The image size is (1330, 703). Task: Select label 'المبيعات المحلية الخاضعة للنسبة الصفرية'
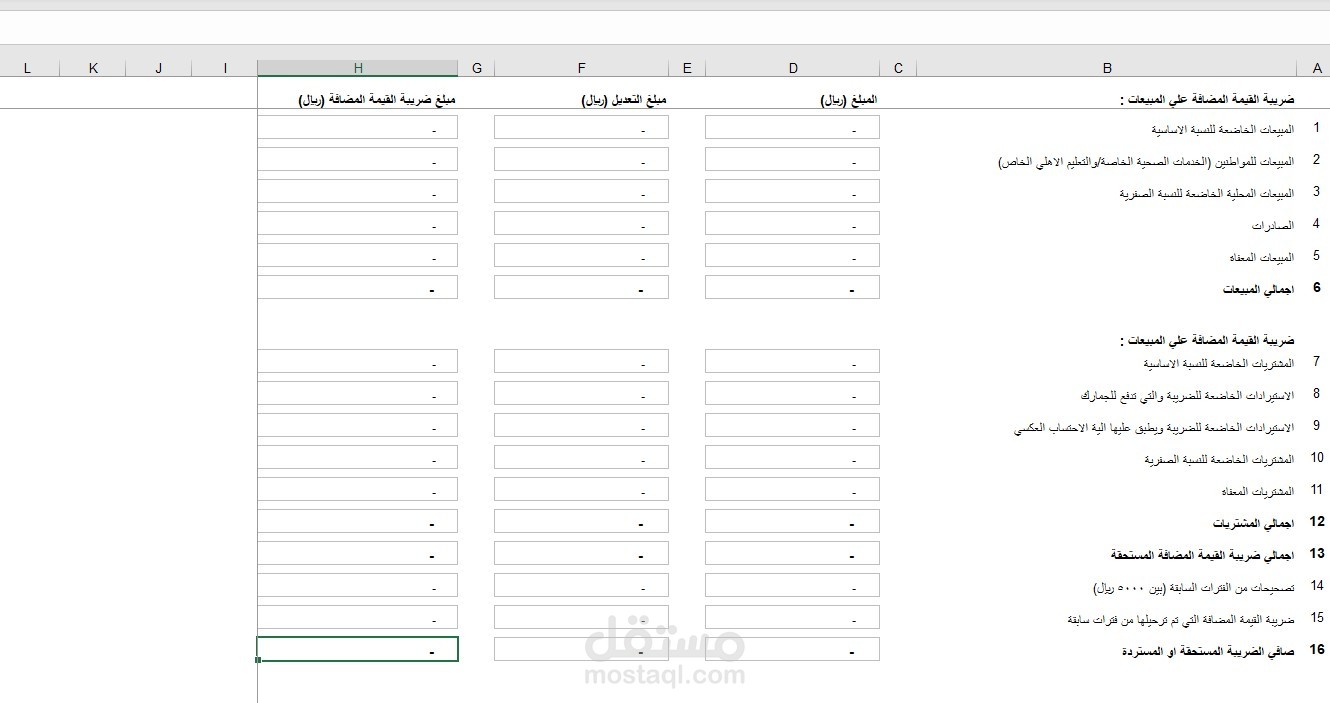coord(1207,193)
